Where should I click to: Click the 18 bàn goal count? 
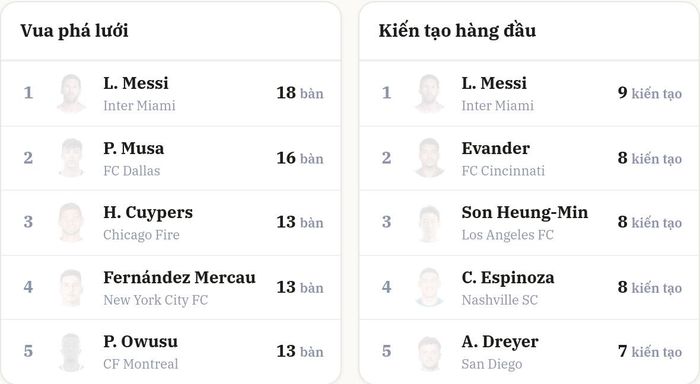pyautogui.click(x=300, y=93)
